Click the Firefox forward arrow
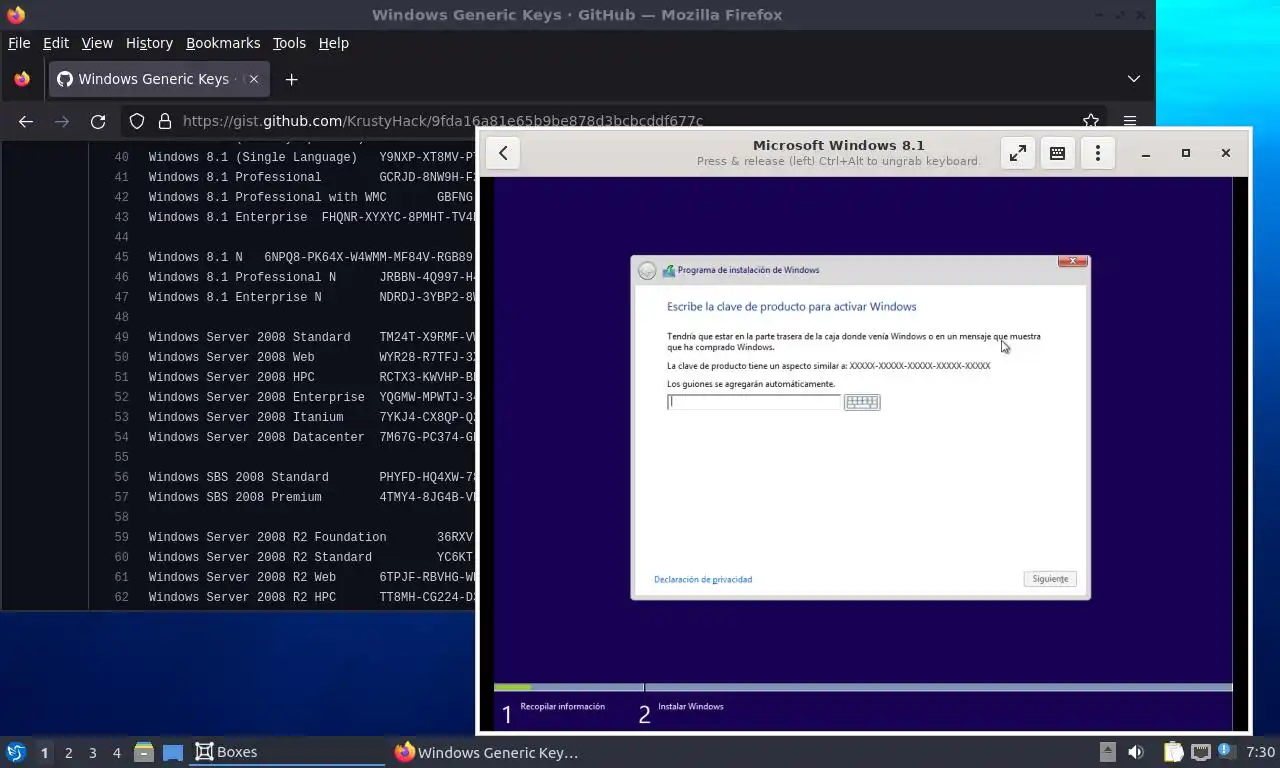Screen dimensions: 1280x768 [62, 121]
